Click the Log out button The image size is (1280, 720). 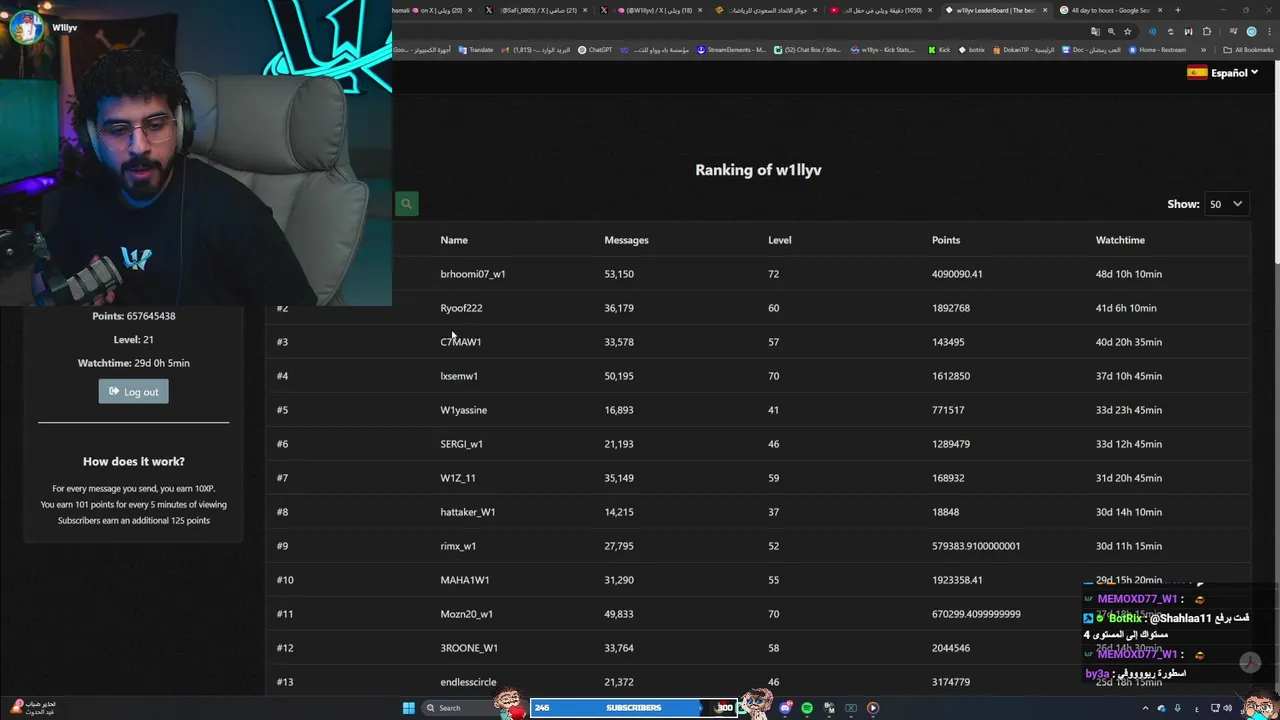134,391
